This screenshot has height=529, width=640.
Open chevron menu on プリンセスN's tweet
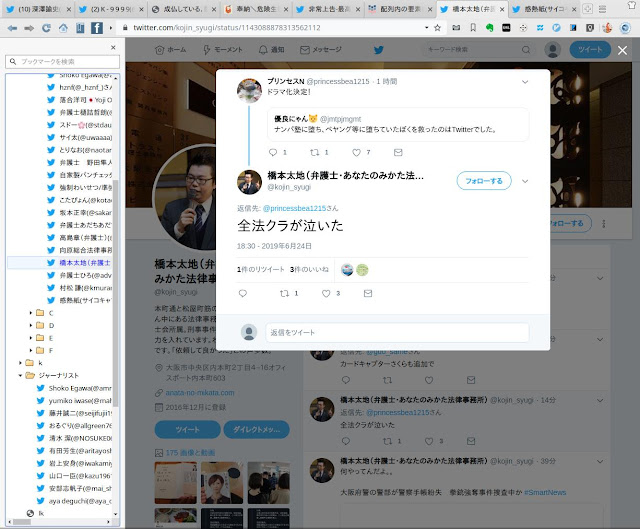pyautogui.click(x=525, y=82)
